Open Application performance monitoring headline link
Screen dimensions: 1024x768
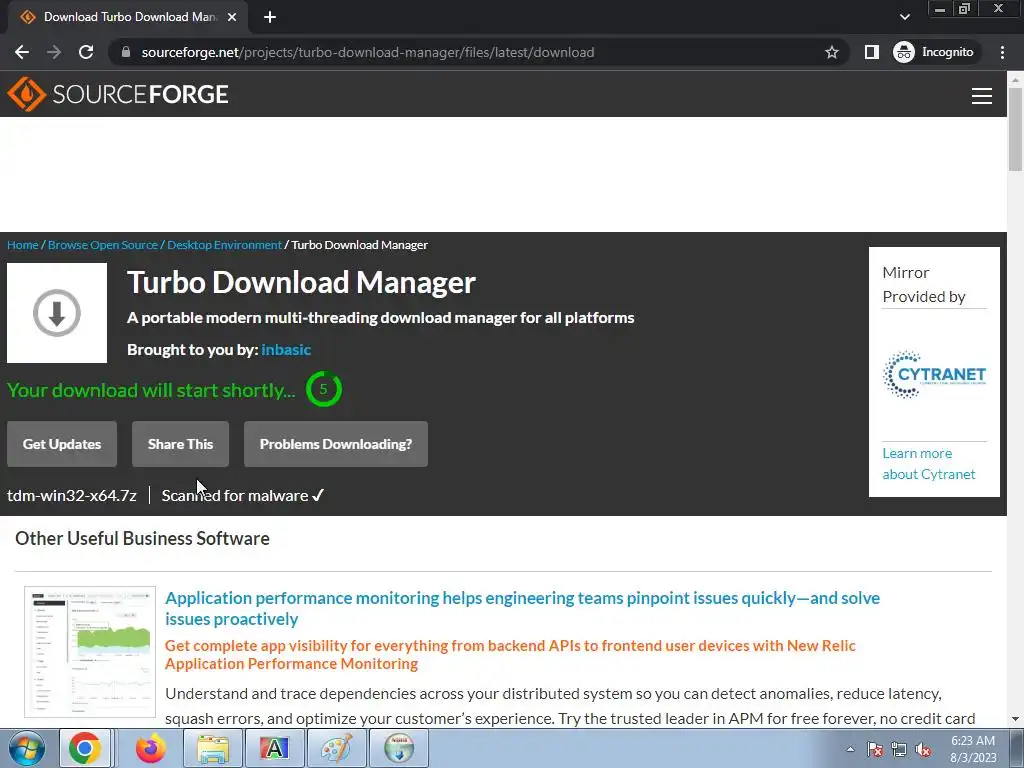pos(522,608)
